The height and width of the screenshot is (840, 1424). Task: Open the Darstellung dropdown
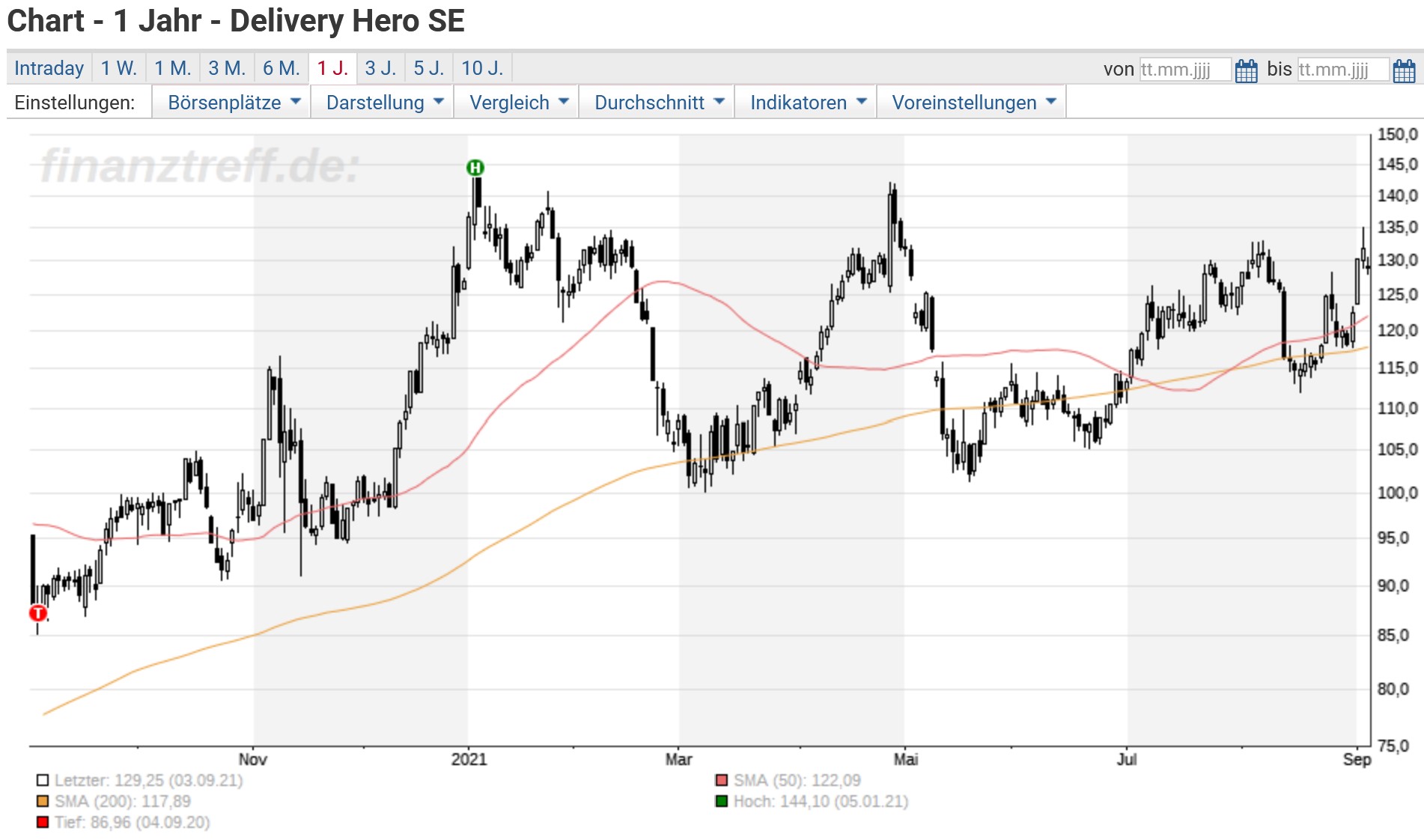click(383, 103)
